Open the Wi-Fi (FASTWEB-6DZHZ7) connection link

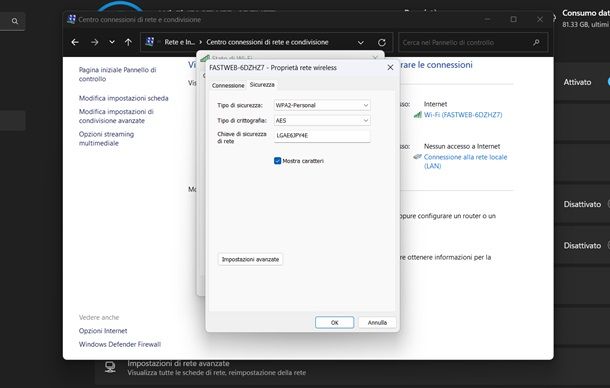pyautogui.click(x=463, y=115)
